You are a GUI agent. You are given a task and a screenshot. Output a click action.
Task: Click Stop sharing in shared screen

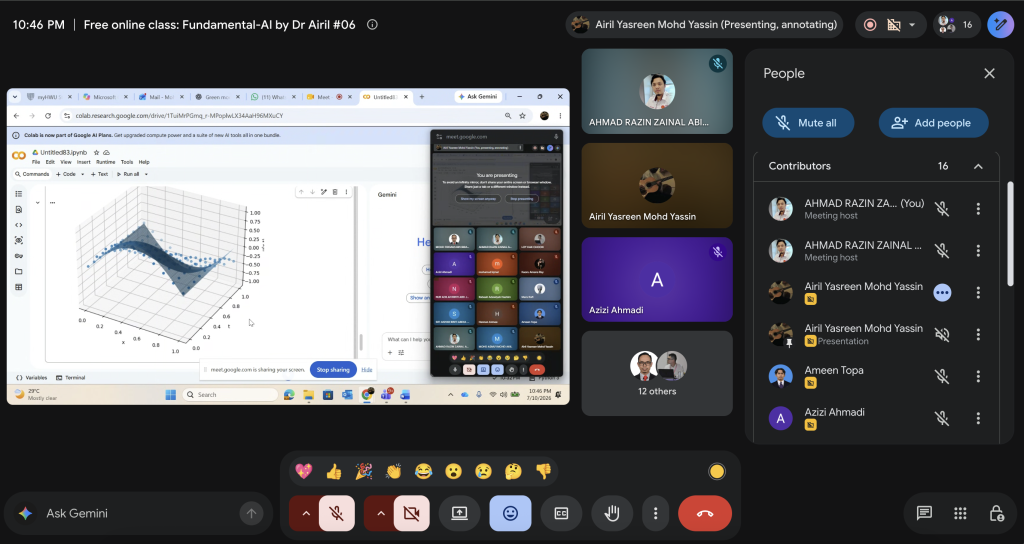click(x=333, y=370)
